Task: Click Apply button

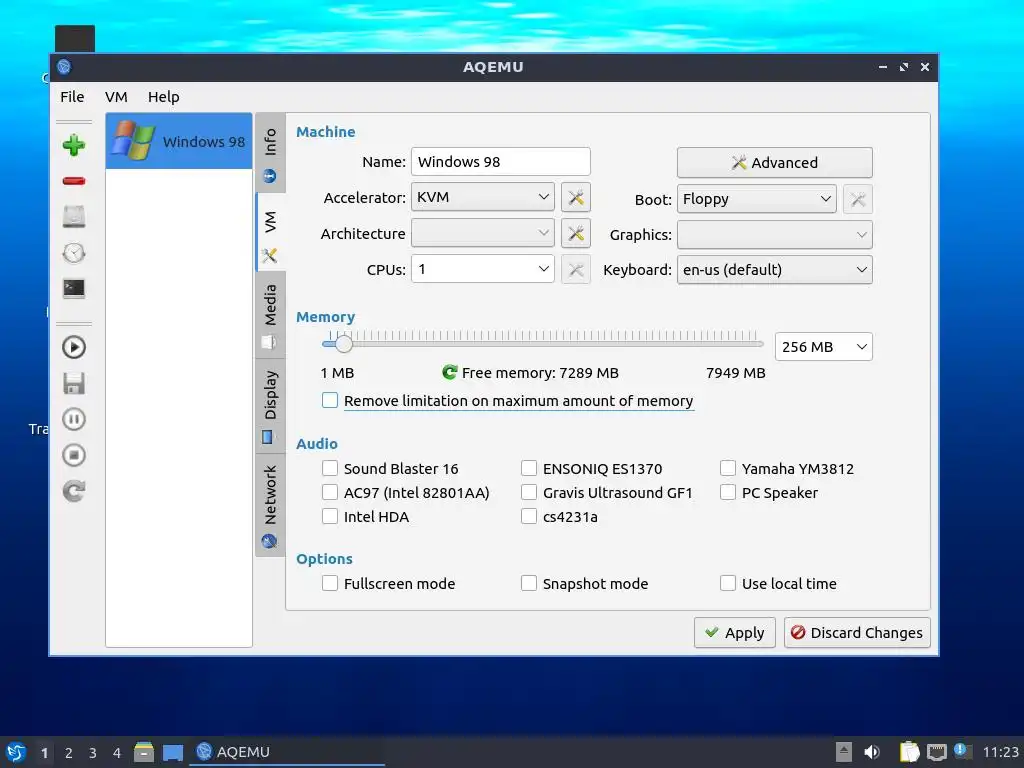Action: click(735, 632)
